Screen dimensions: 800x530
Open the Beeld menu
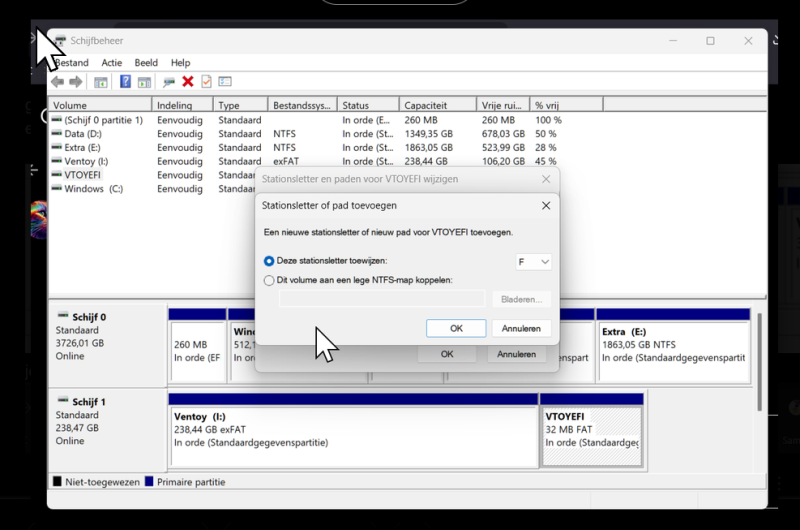(x=146, y=63)
